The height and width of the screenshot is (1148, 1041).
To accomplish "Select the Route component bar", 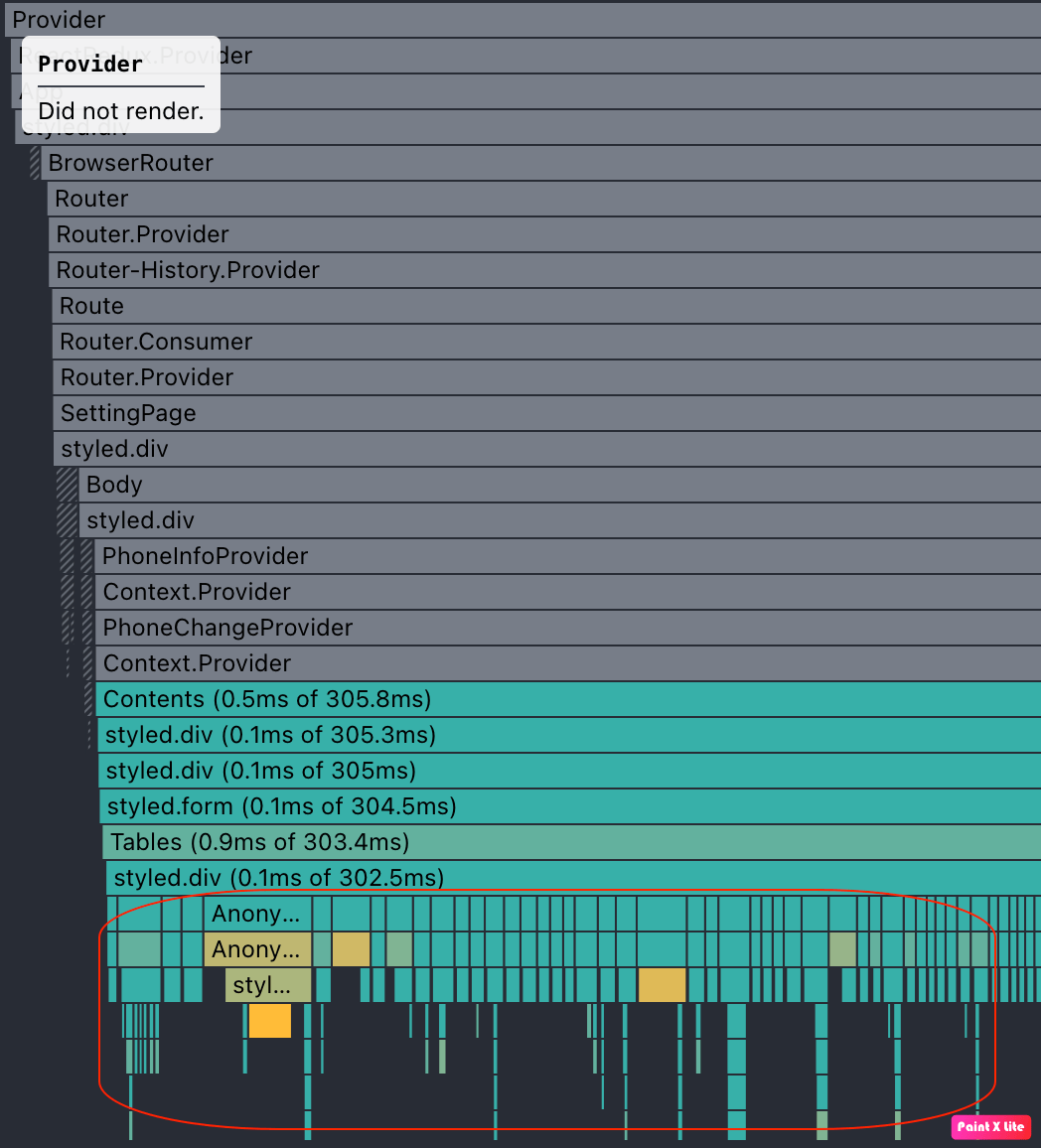I will 546,306.
